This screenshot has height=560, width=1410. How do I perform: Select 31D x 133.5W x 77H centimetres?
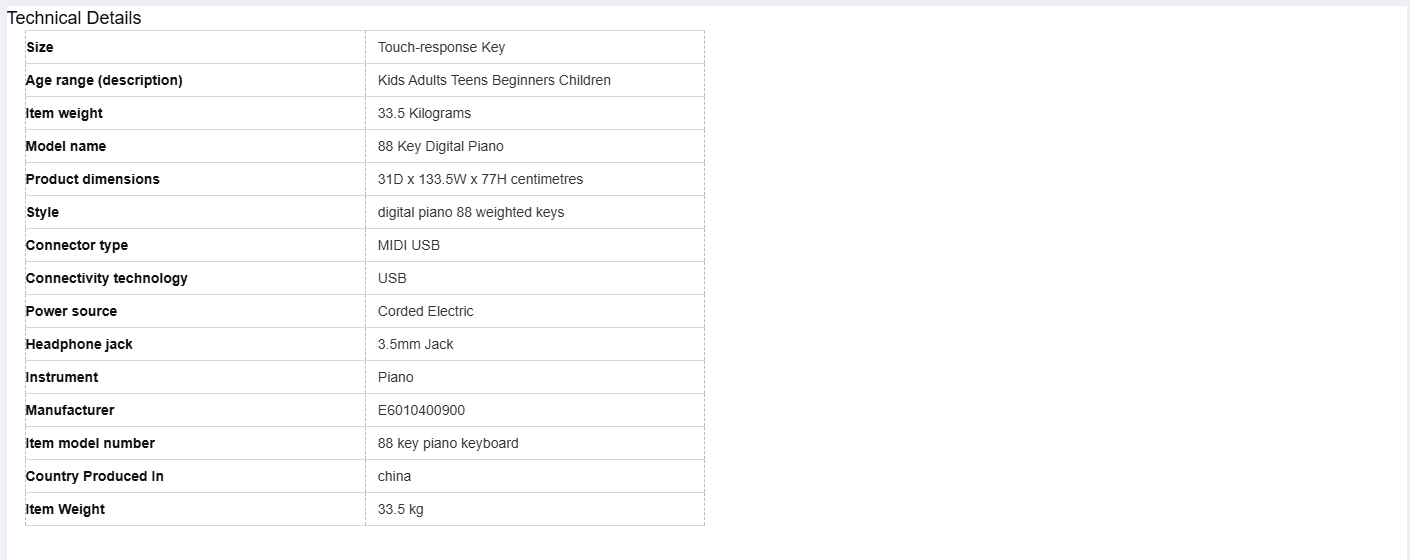480,179
